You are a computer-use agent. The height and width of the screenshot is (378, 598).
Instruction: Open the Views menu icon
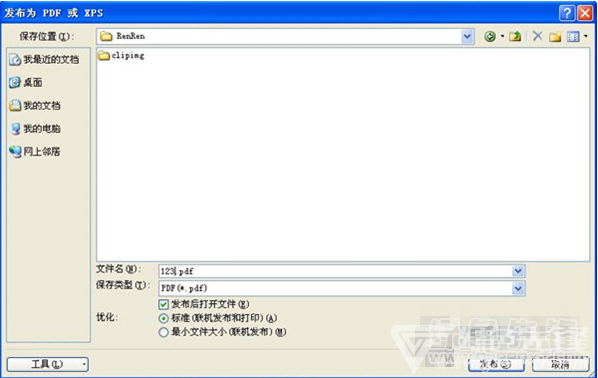573,37
